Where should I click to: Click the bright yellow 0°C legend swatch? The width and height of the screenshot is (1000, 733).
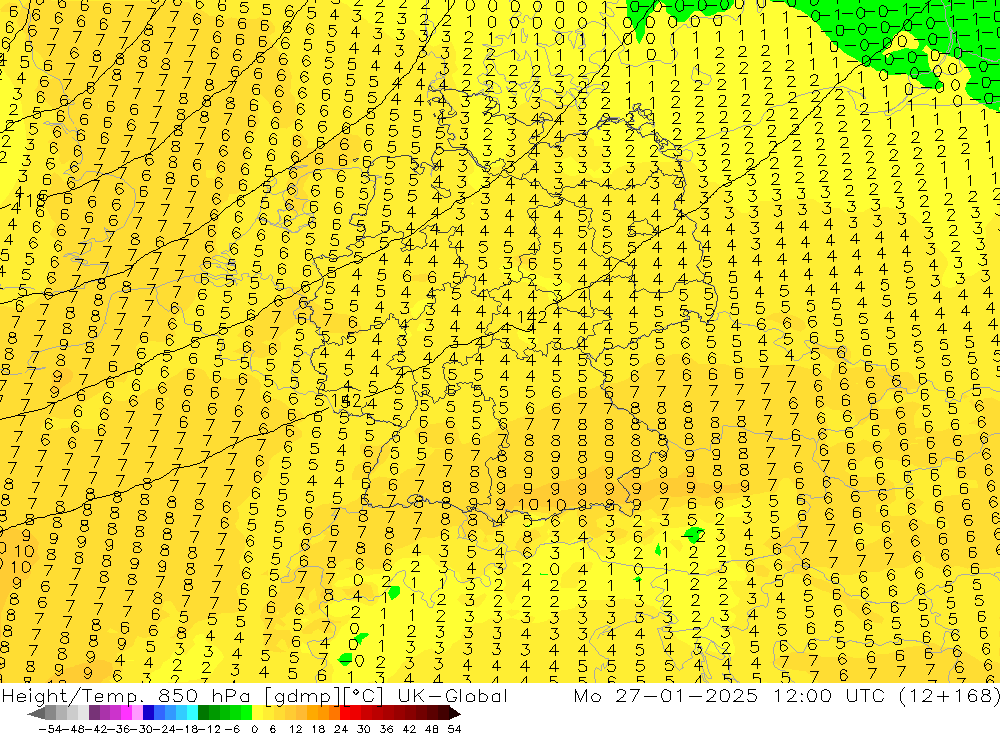257,713
